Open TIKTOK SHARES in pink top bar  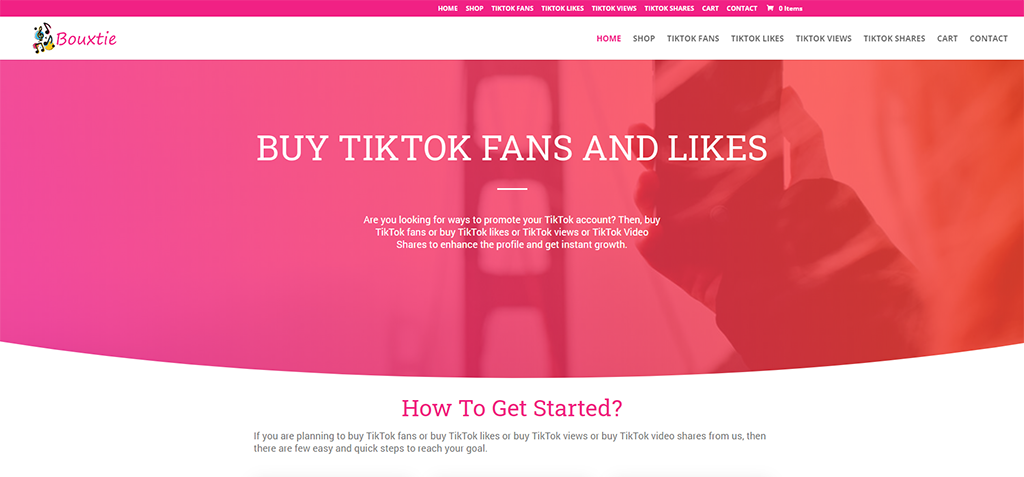pos(669,8)
